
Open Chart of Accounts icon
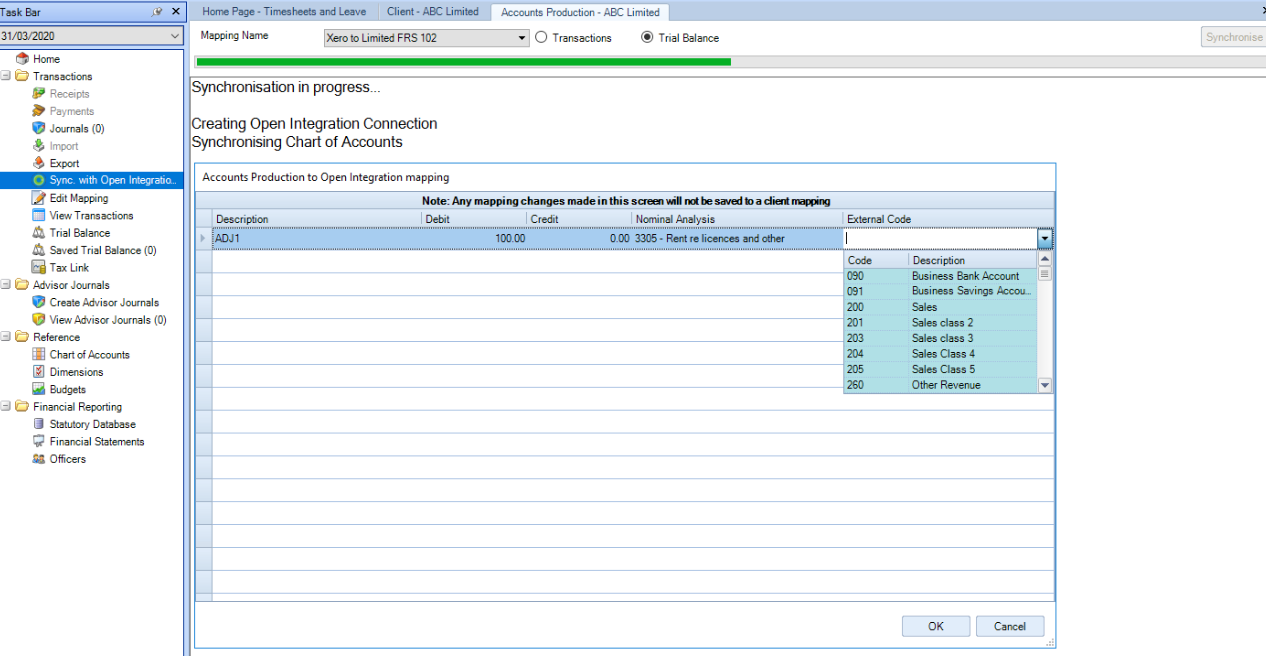point(39,354)
